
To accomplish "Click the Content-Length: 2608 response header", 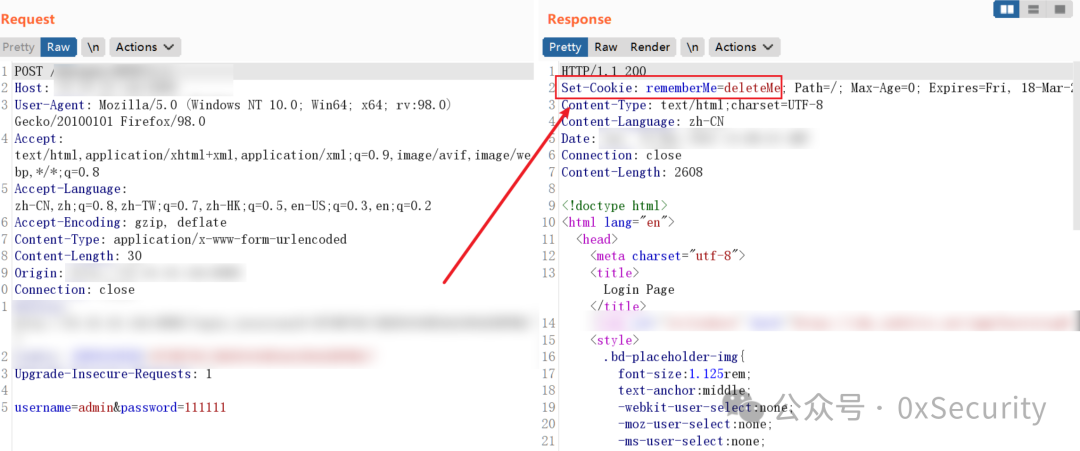I will 632,172.
